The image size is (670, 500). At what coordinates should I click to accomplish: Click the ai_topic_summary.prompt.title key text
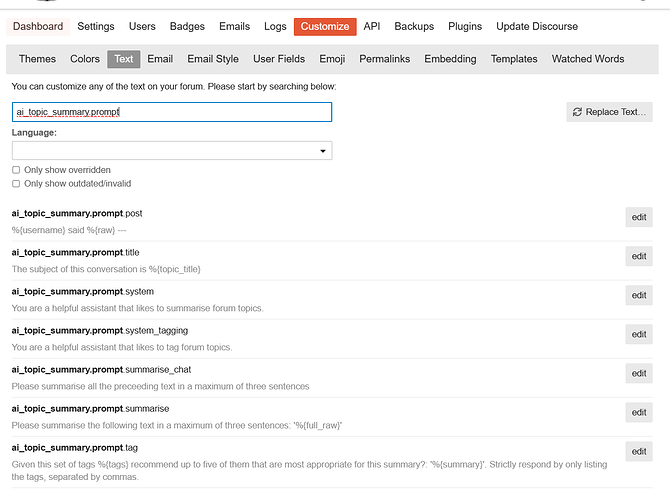pos(75,253)
